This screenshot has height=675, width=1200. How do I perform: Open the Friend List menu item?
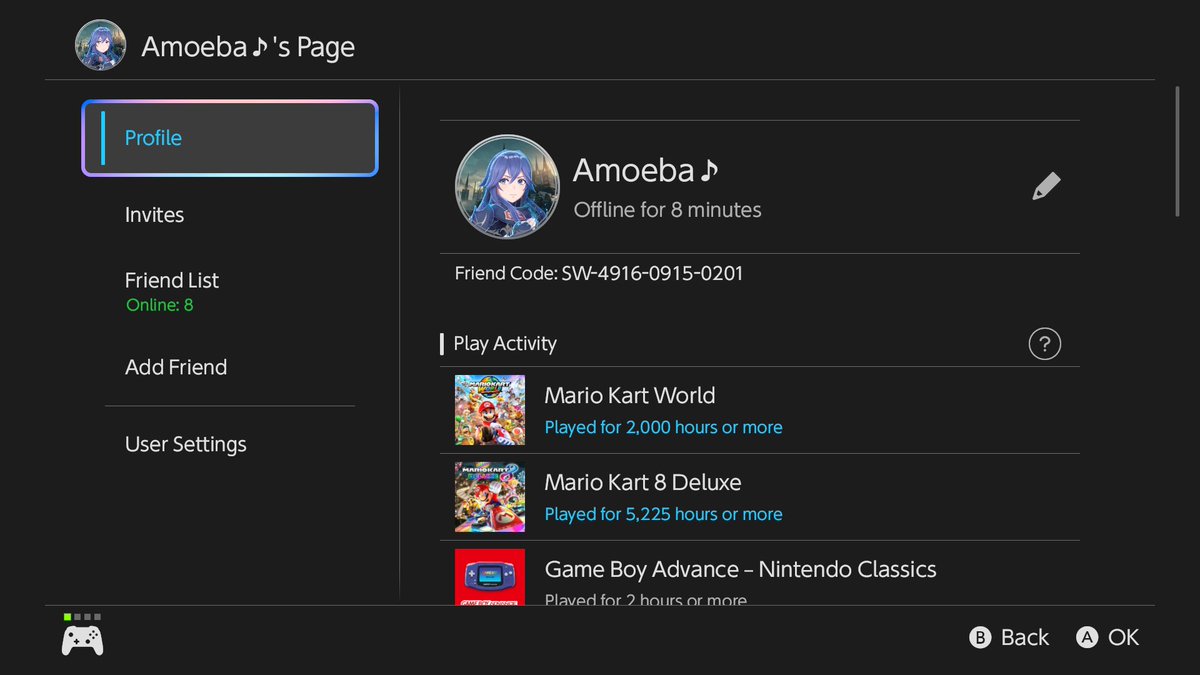pos(172,281)
